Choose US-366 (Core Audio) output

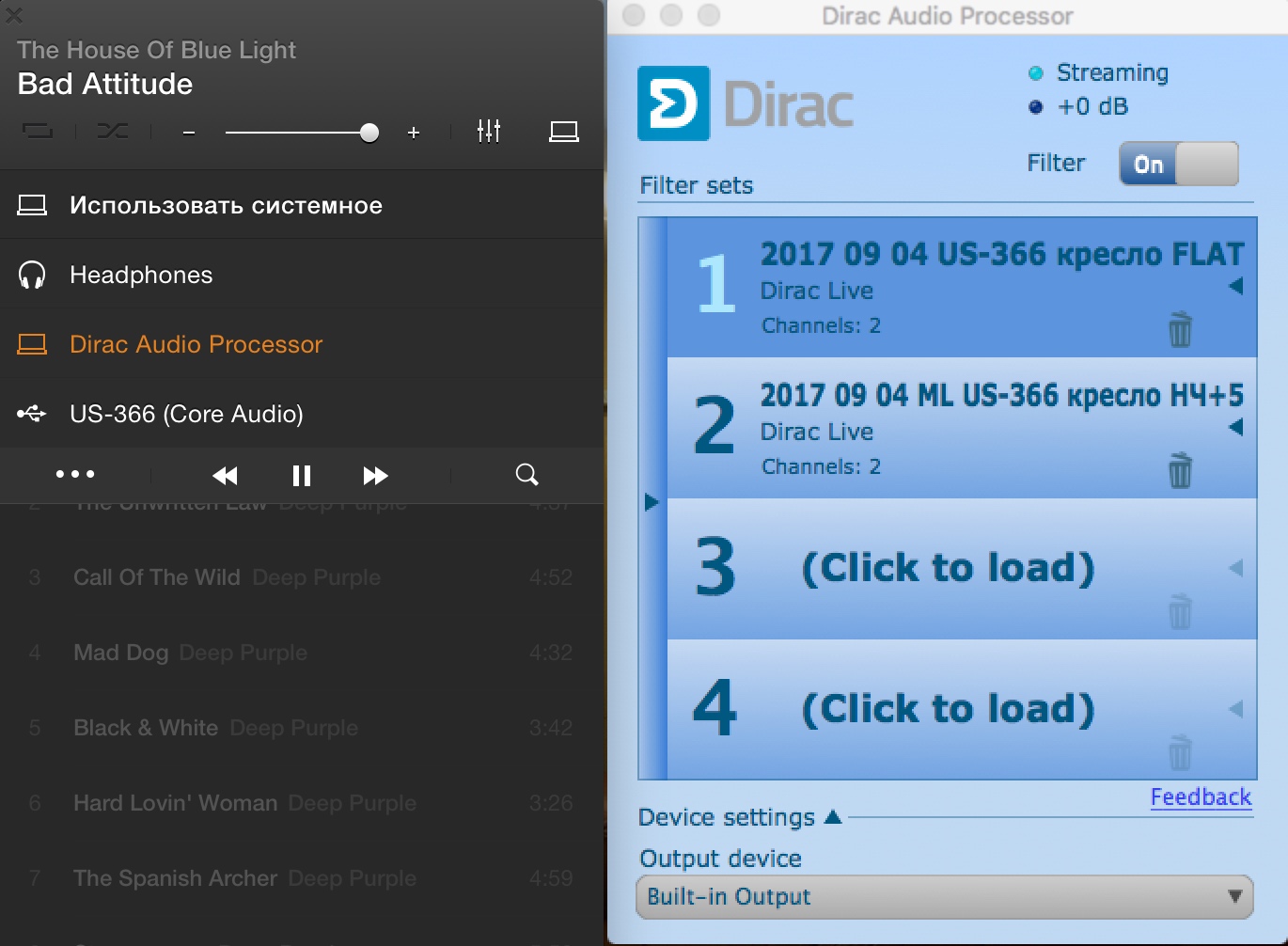pos(186,414)
